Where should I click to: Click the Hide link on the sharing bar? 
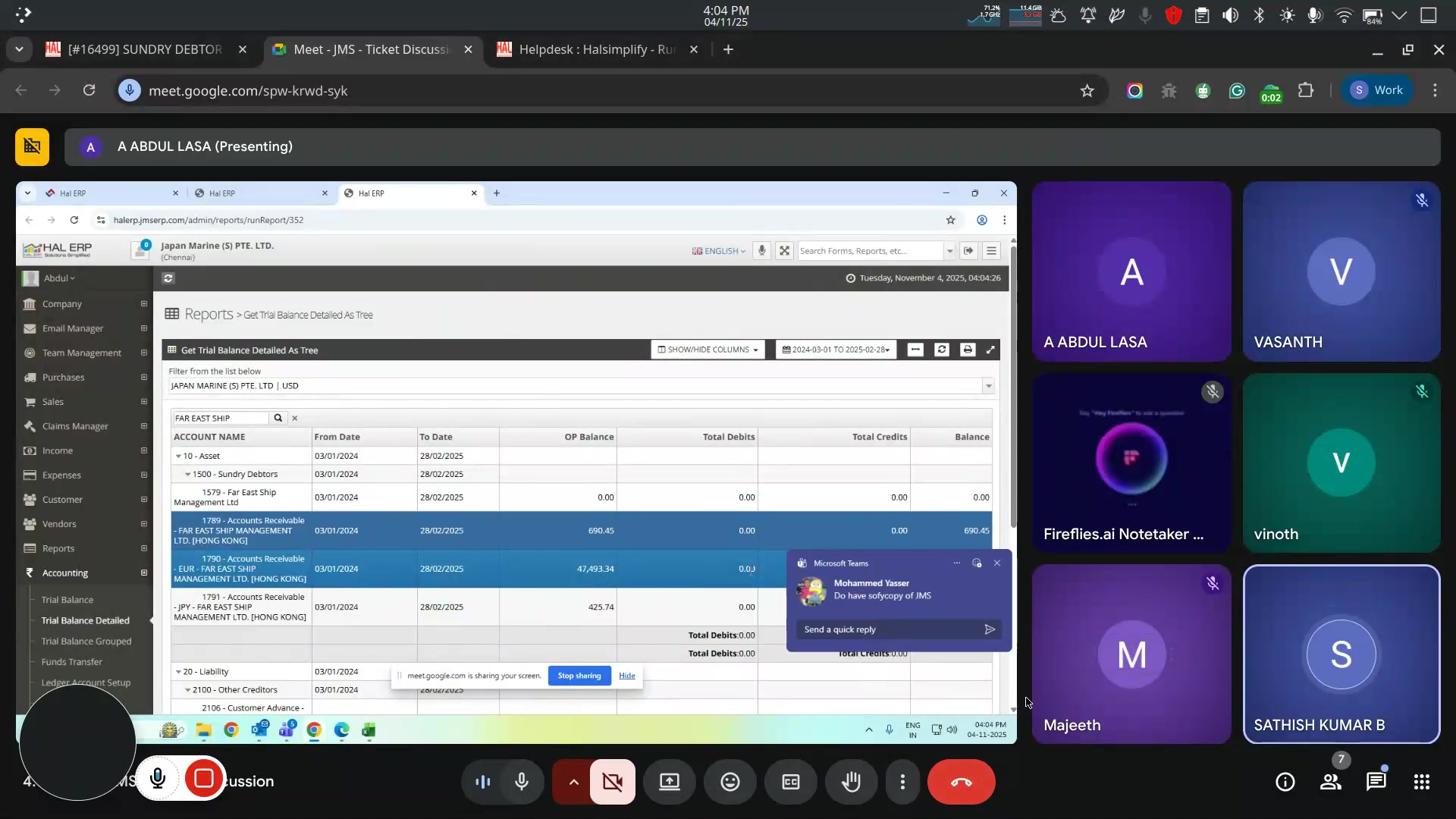[x=627, y=676]
